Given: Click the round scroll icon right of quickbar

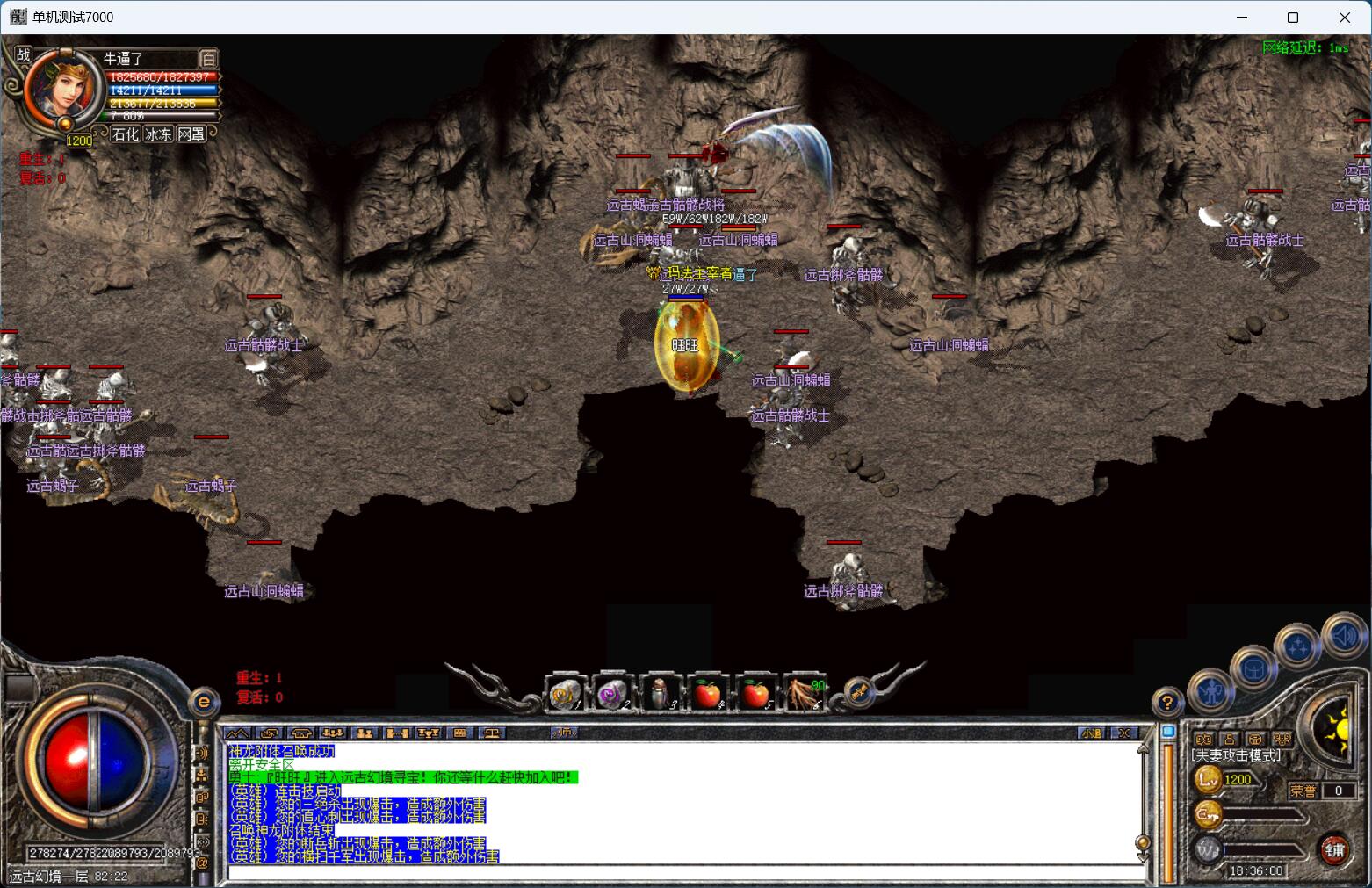Looking at the screenshot, I should pyautogui.click(x=859, y=693).
